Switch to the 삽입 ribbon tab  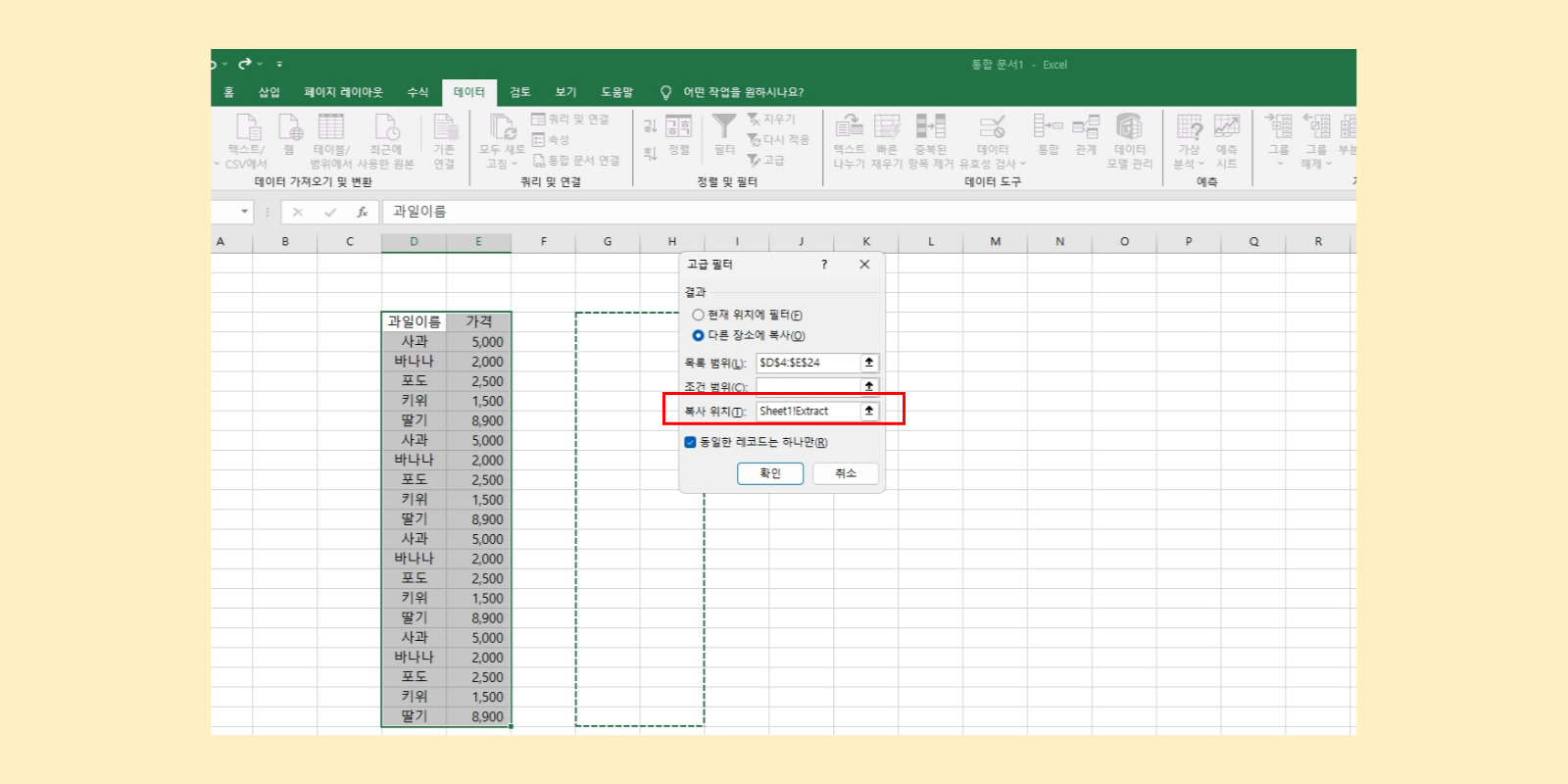tap(269, 92)
